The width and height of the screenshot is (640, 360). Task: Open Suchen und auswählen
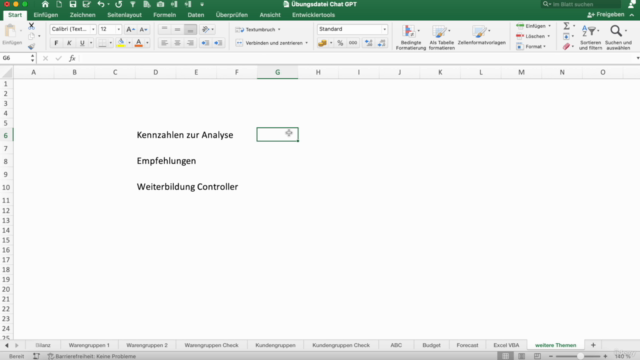point(618,37)
